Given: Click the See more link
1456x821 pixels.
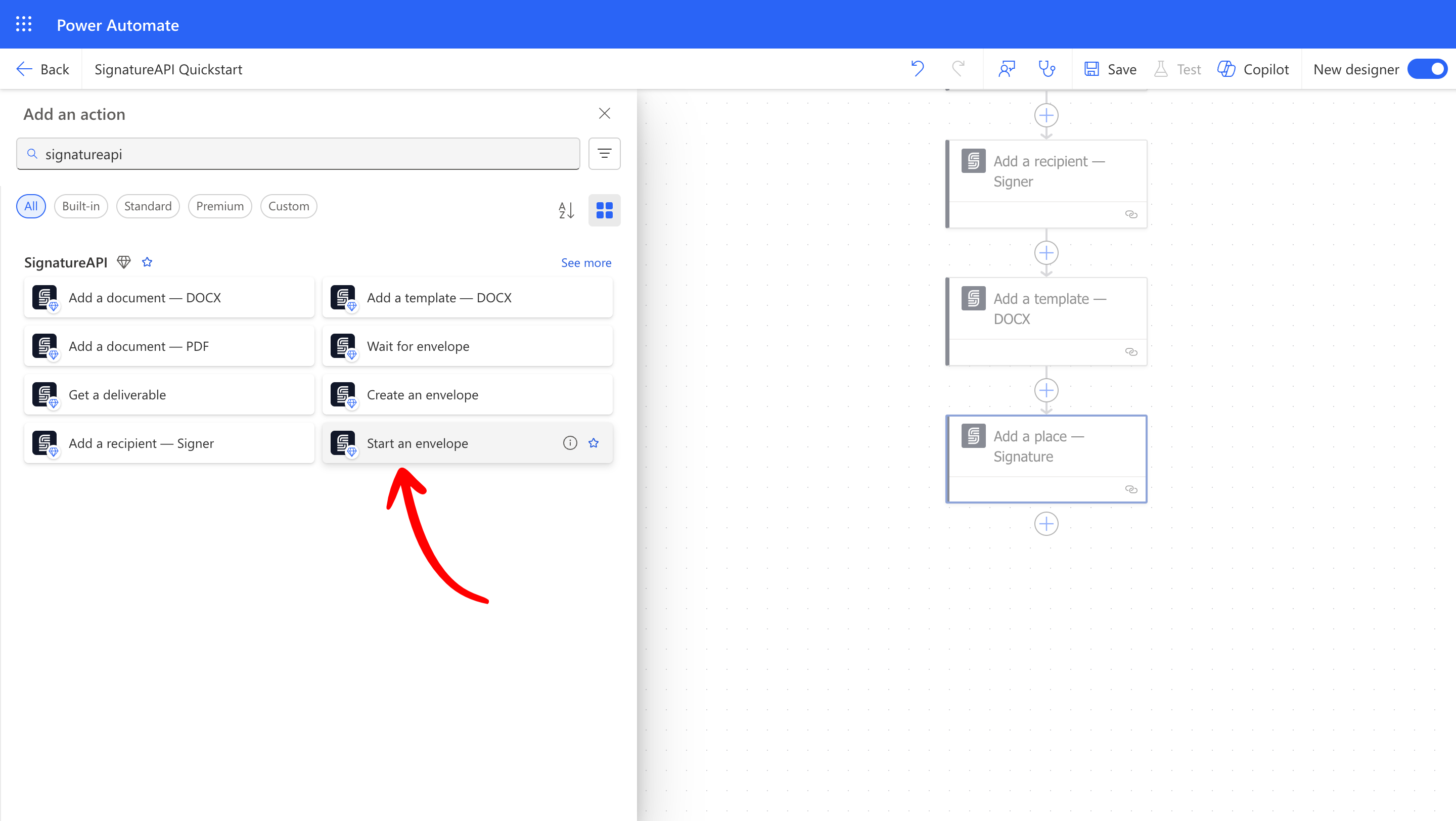Looking at the screenshot, I should [x=585, y=263].
